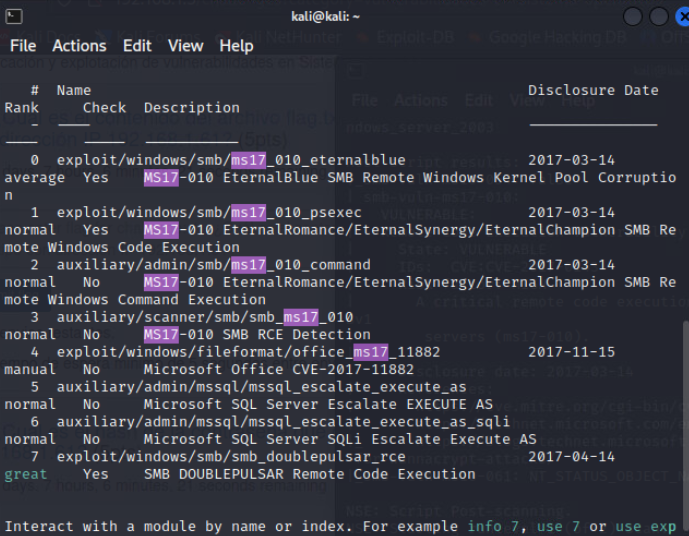Click the first gray window control button
Image resolution: width=689 pixels, height=536 pixels.
tap(633, 17)
